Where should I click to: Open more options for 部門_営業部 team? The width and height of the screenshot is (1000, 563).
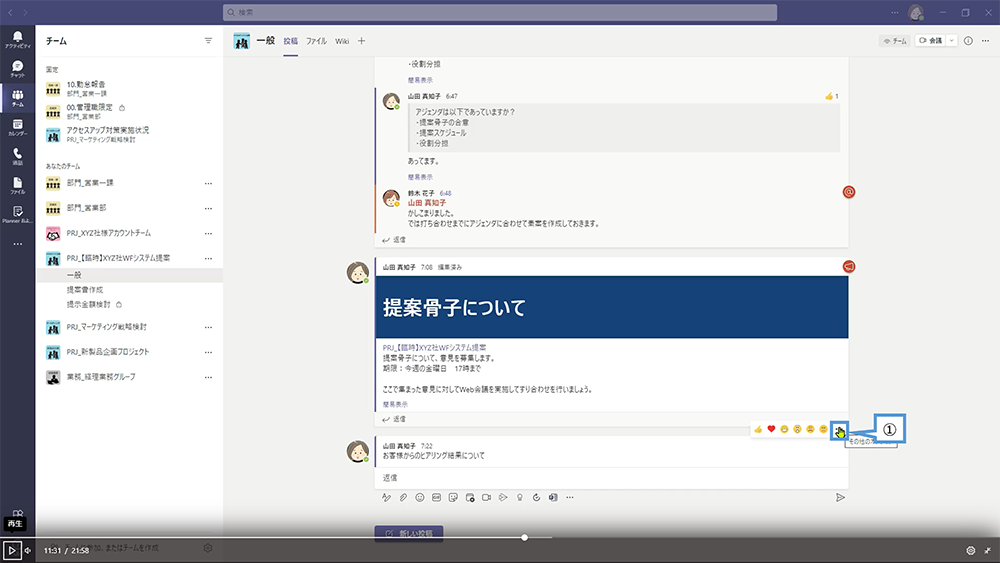pyautogui.click(x=208, y=208)
